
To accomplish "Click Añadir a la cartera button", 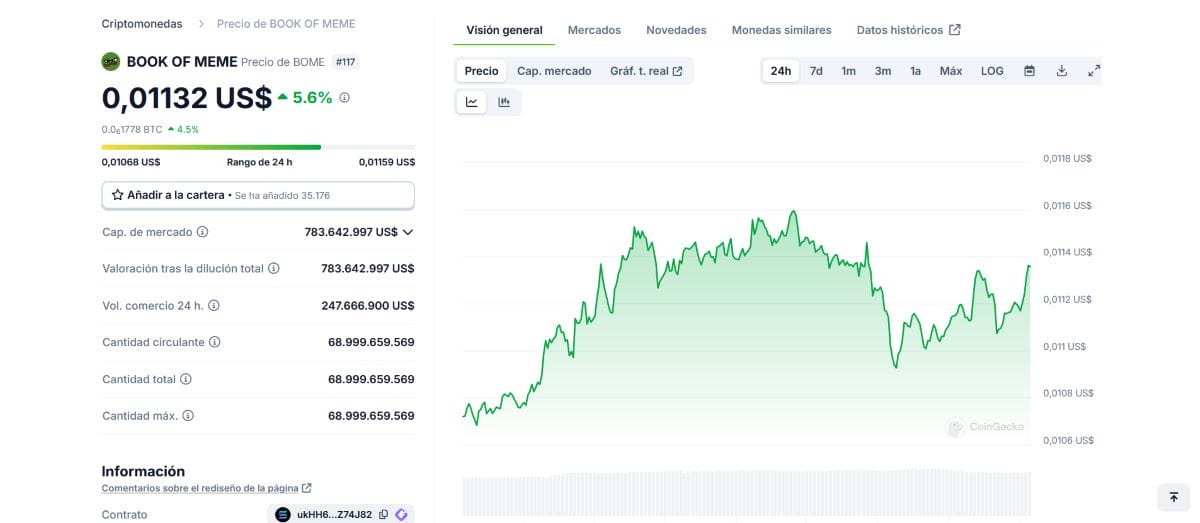I will tap(258, 195).
